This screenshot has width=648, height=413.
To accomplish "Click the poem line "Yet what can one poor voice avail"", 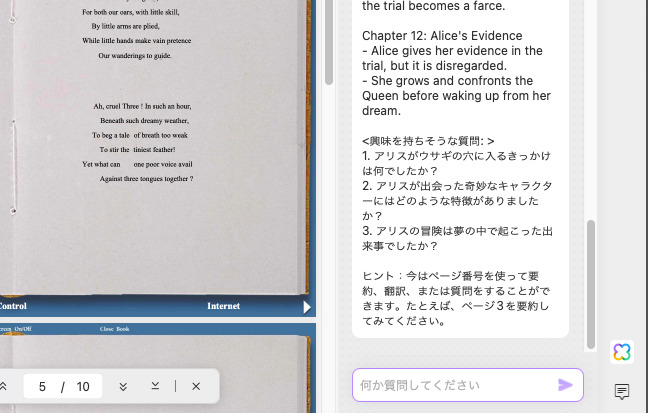I will 137,164.
